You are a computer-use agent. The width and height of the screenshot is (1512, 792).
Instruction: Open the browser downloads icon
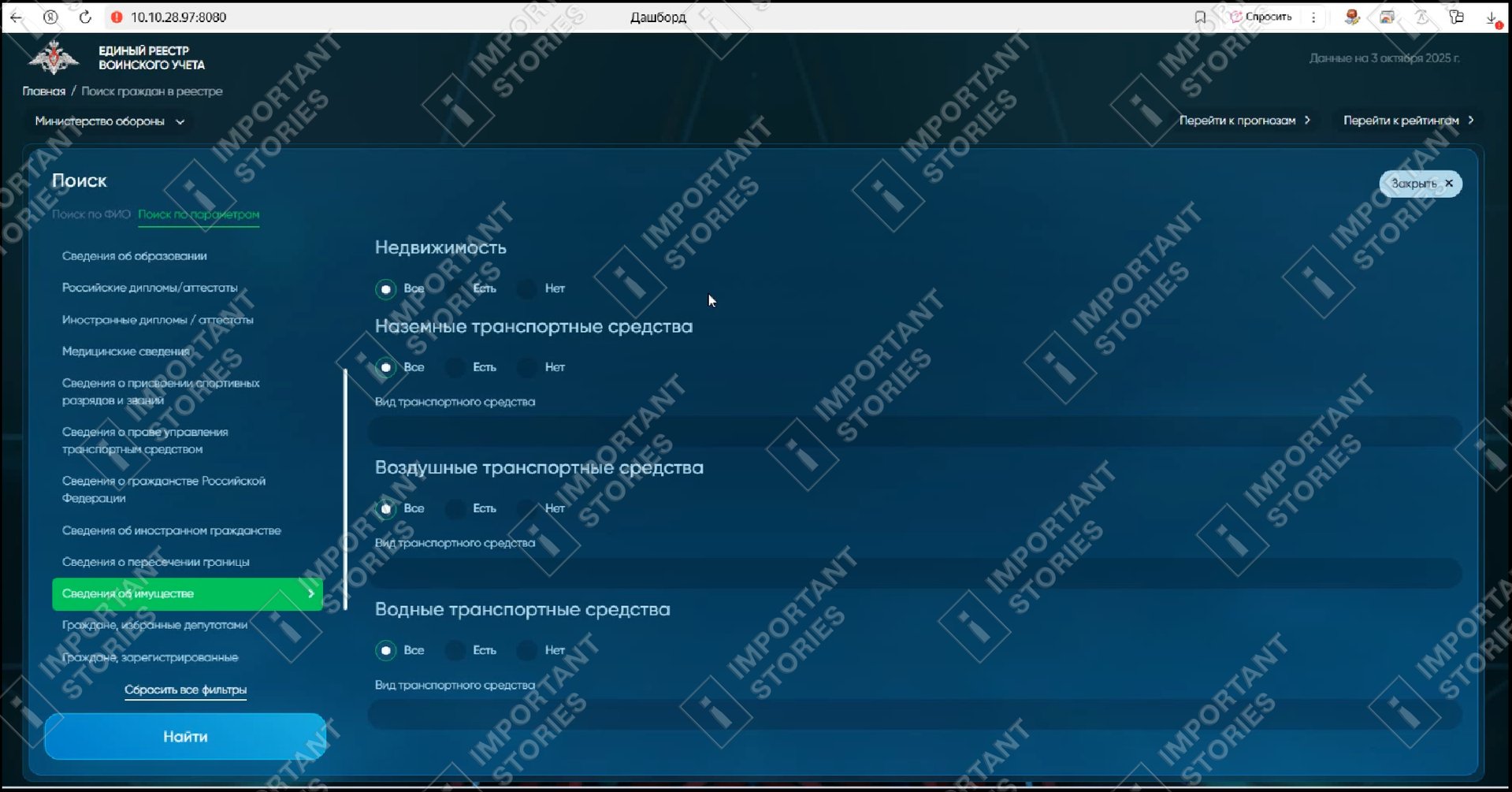tap(1492, 18)
